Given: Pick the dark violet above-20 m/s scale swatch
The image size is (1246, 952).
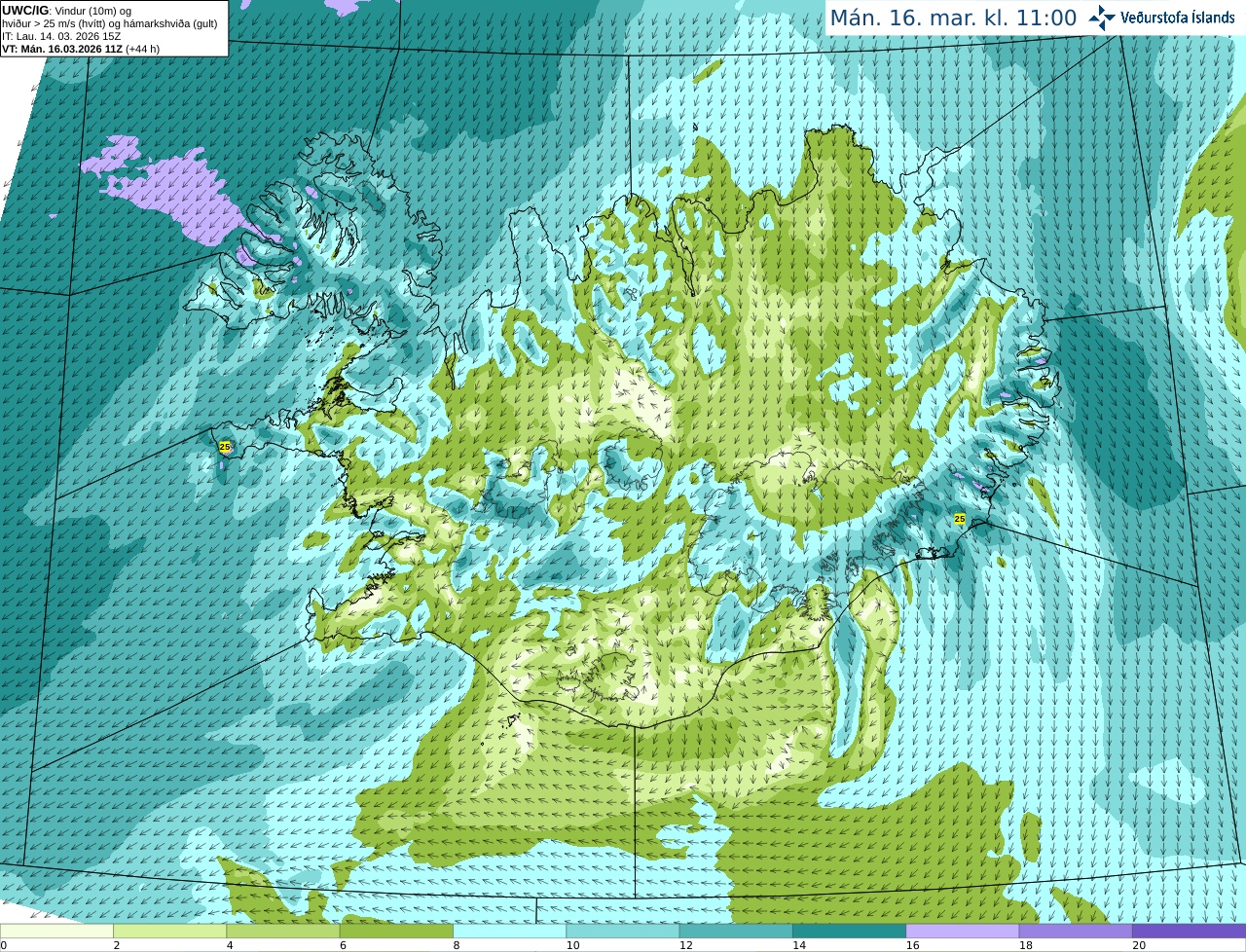Looking at the screenshot, I should tap(1189, 932).
